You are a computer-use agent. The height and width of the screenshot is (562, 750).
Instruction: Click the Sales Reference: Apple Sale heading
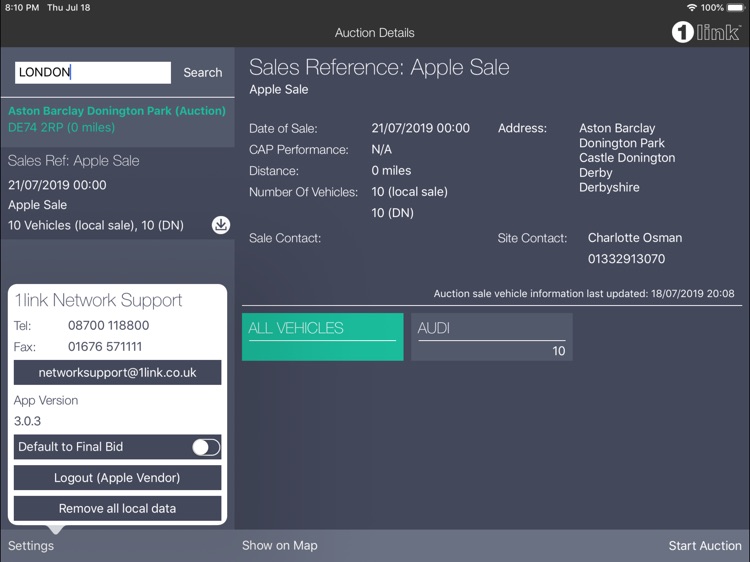pos(379,67)
